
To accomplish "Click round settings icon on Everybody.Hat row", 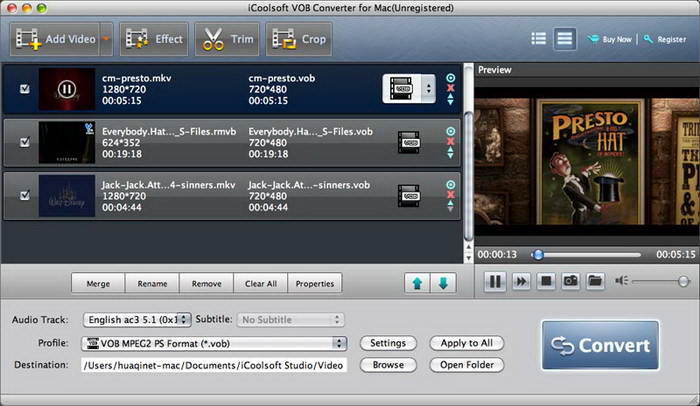I will (x=450, y=131).
